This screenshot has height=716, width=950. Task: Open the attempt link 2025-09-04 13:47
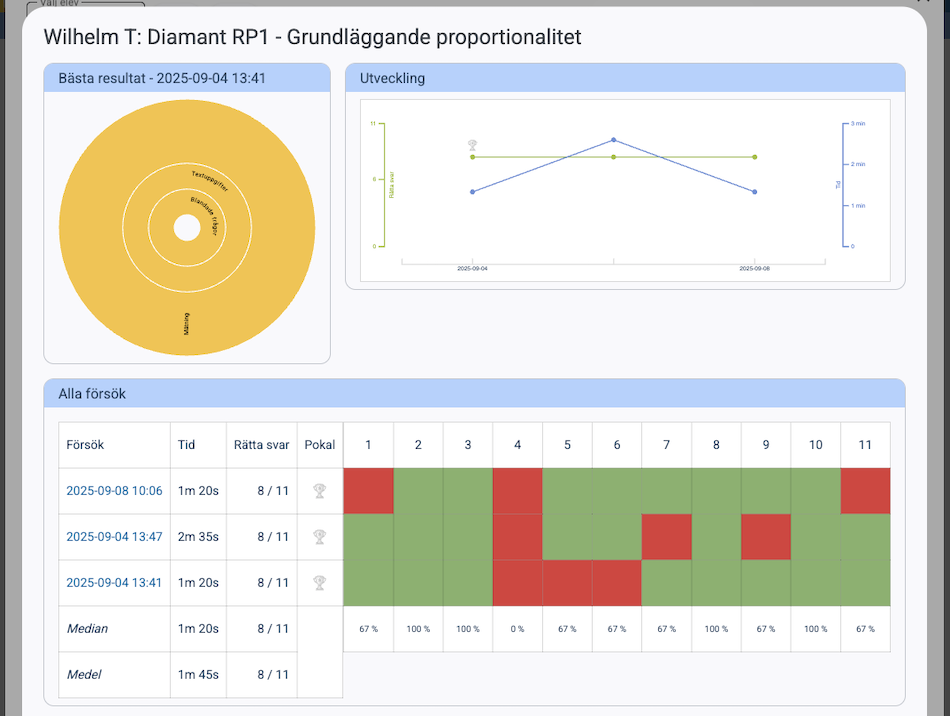click(114, 537)
